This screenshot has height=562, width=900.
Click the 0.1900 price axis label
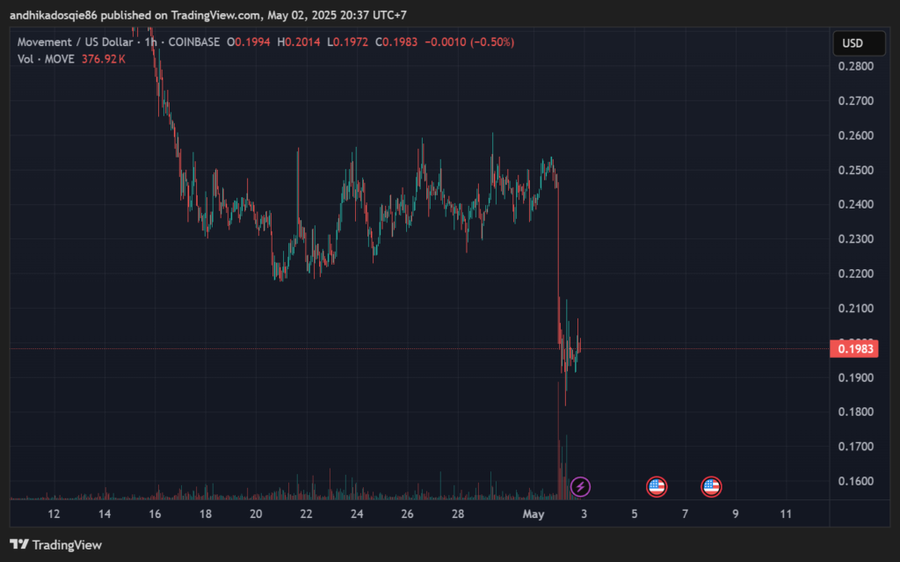tap(856, 378)
